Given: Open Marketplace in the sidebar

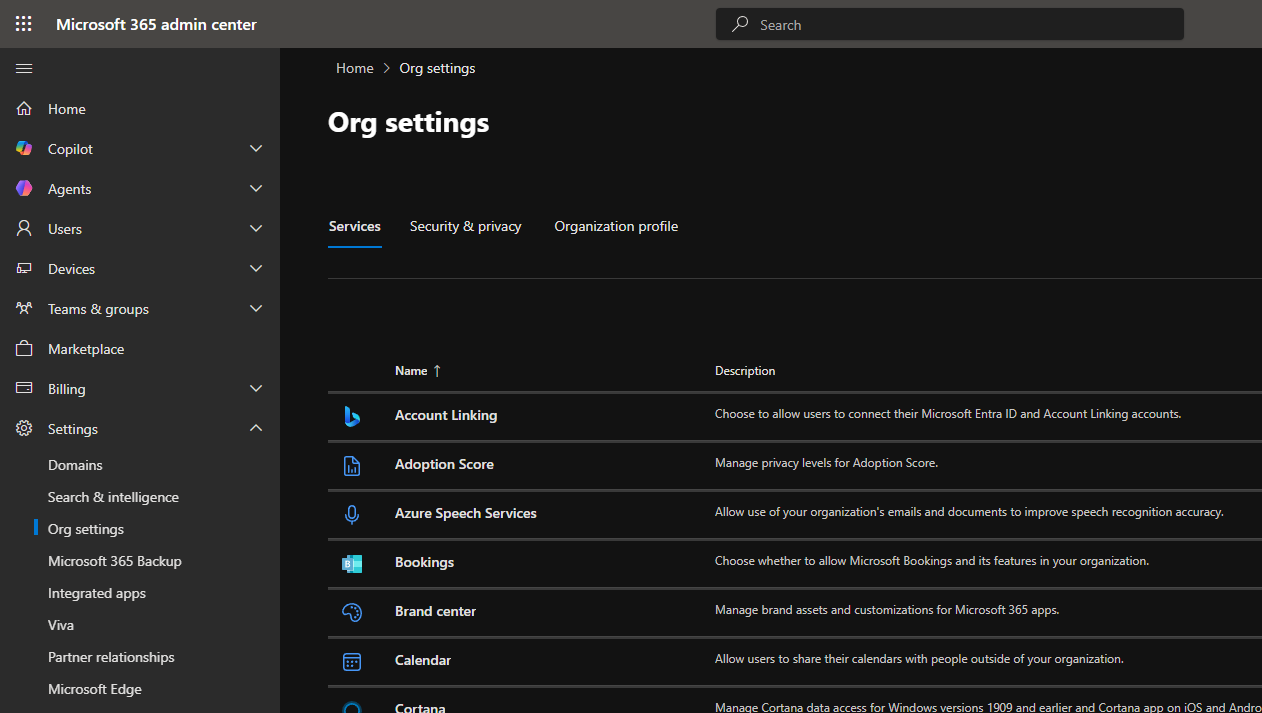Looking at the screenshot, I should (86, 349).
